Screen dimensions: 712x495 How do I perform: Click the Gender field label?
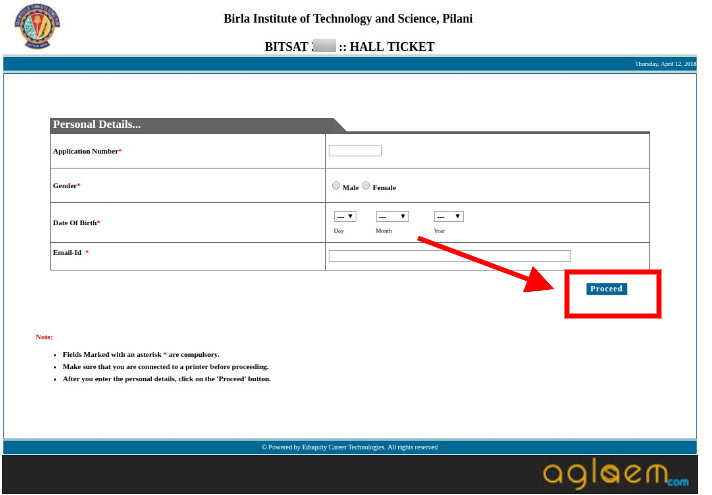point(66,186)
